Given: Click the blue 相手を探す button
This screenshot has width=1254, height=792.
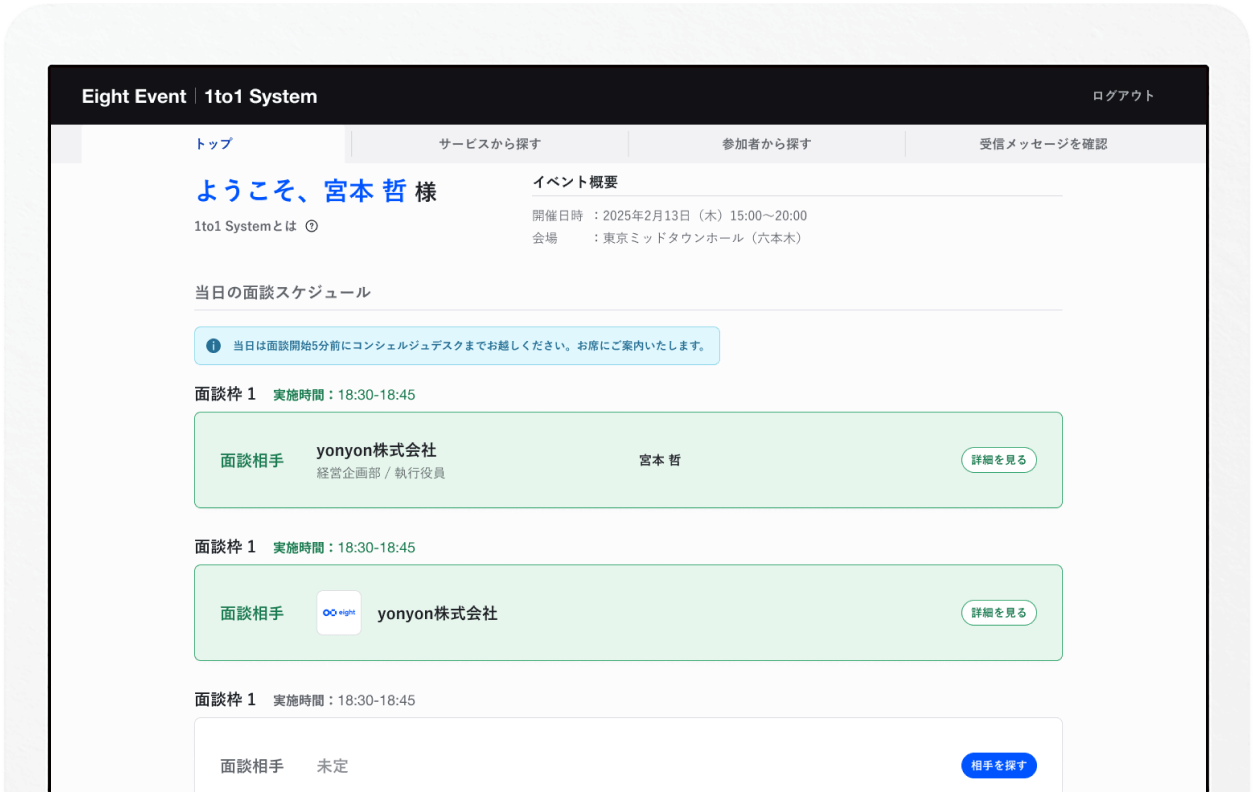Looking at the screenshot, I should pos(998,766).
